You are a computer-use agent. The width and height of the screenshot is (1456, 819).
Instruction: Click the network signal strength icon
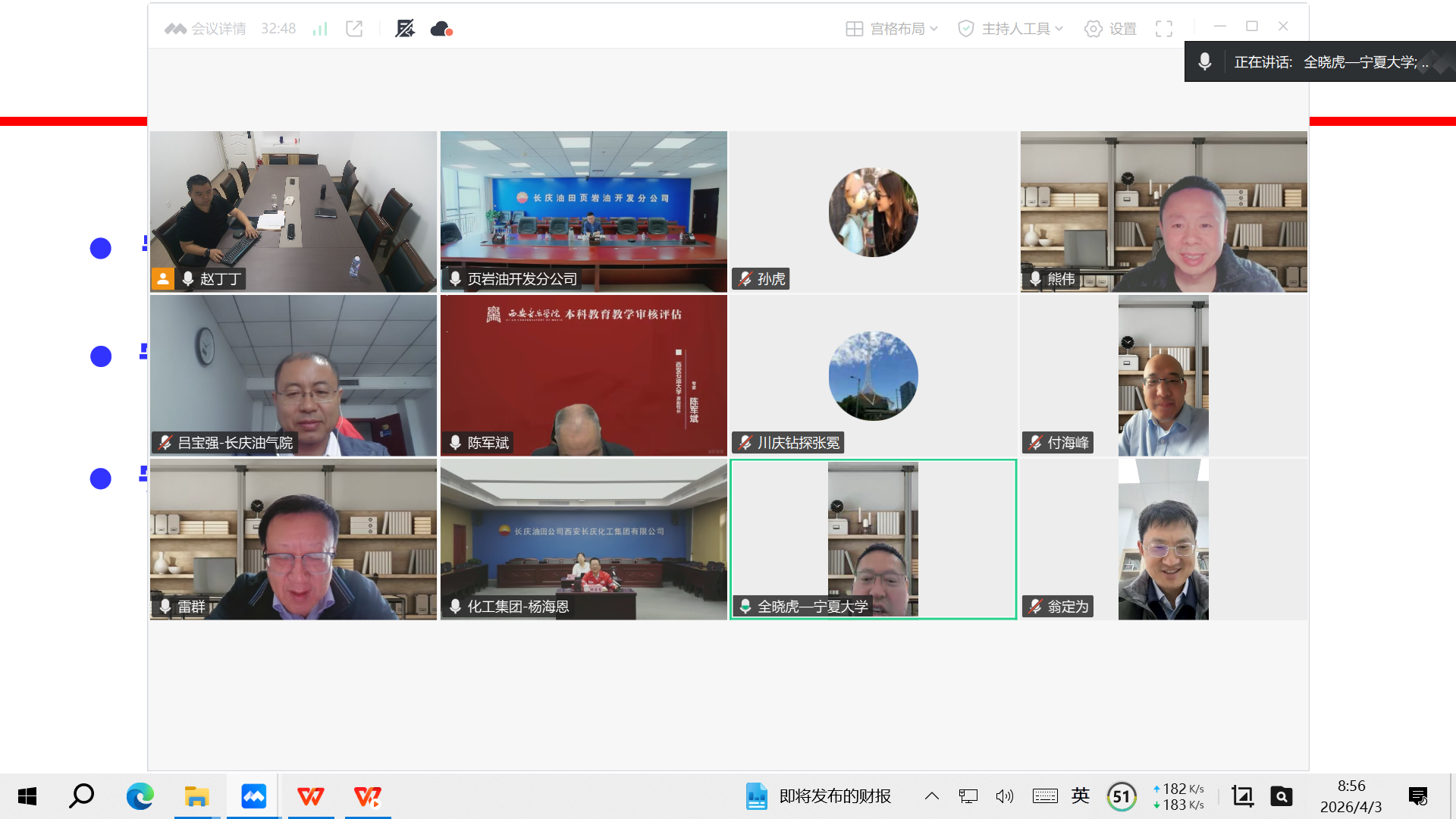pyautogui.click(x=320, y=29)
